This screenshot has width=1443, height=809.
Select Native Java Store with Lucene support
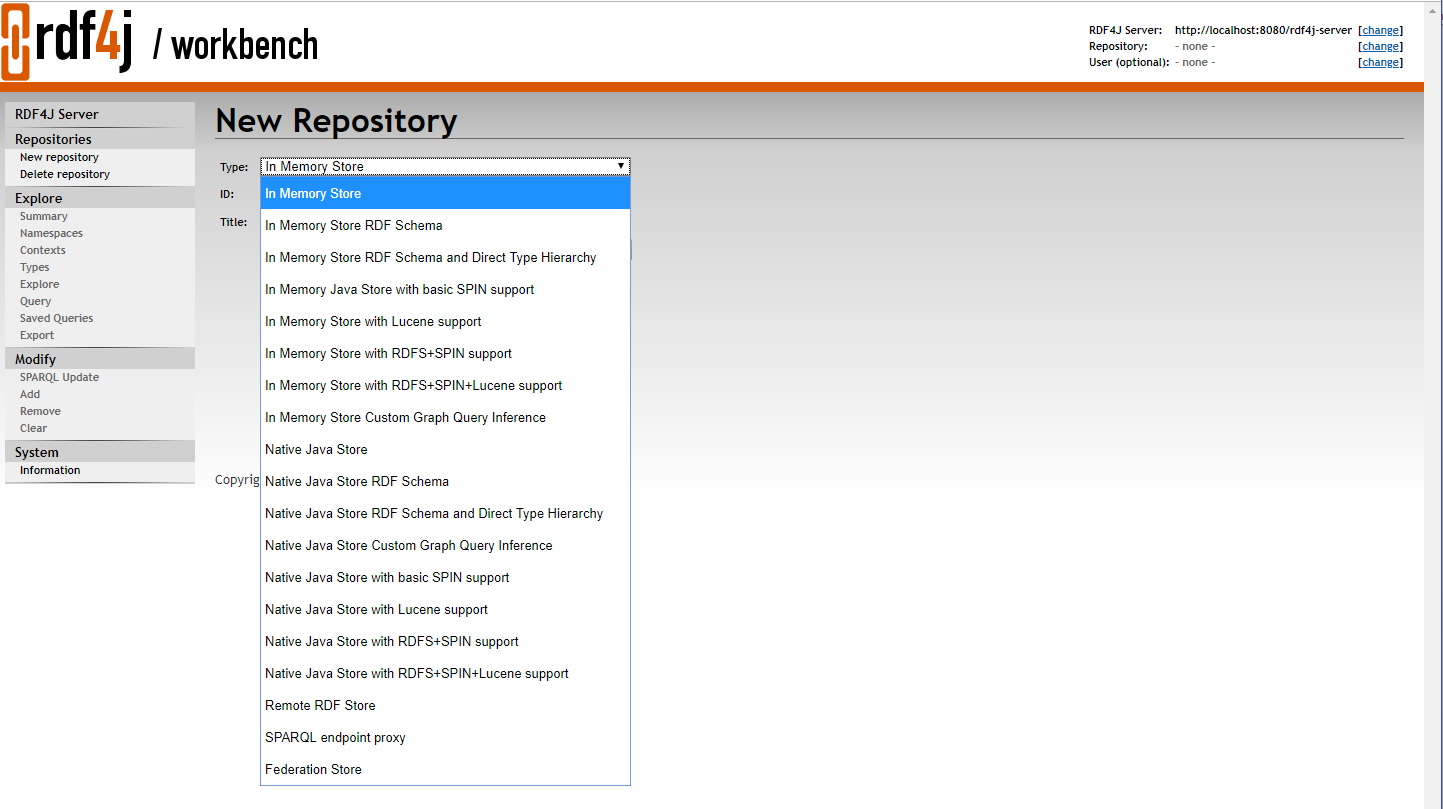click(x=445, y=609)
